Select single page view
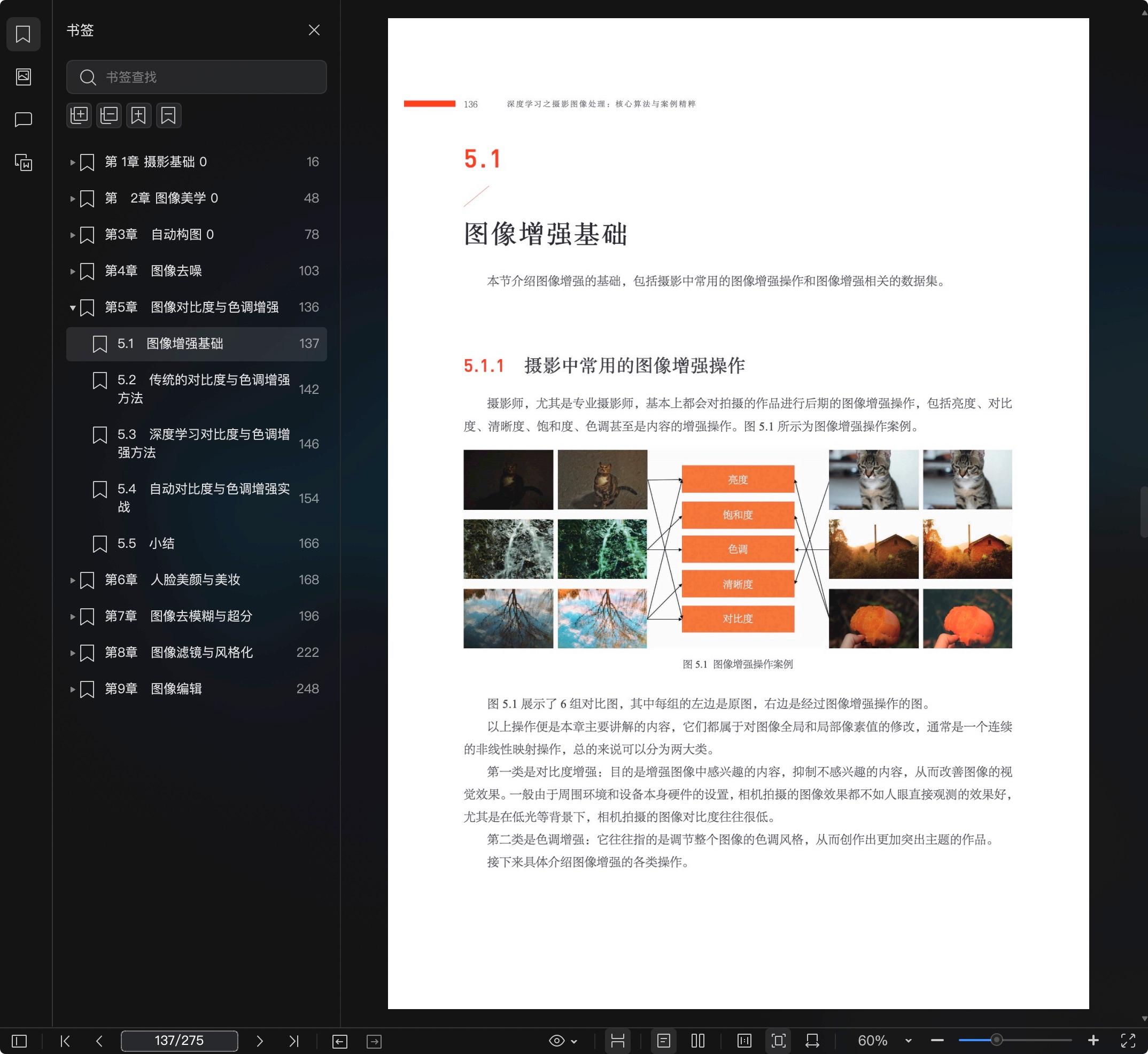 coord(664,1041)
